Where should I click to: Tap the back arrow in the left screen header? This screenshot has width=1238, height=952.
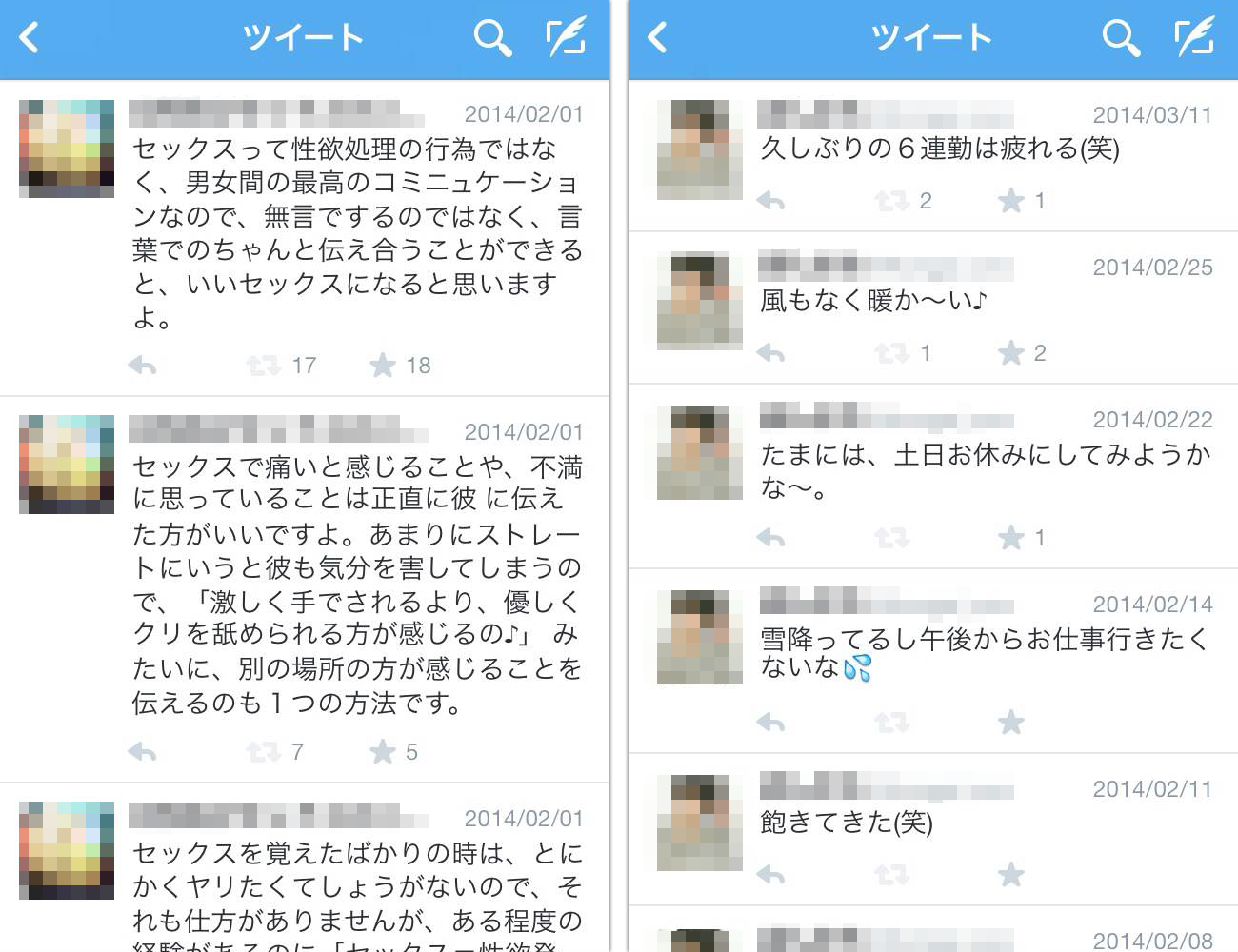pos(30,38)
